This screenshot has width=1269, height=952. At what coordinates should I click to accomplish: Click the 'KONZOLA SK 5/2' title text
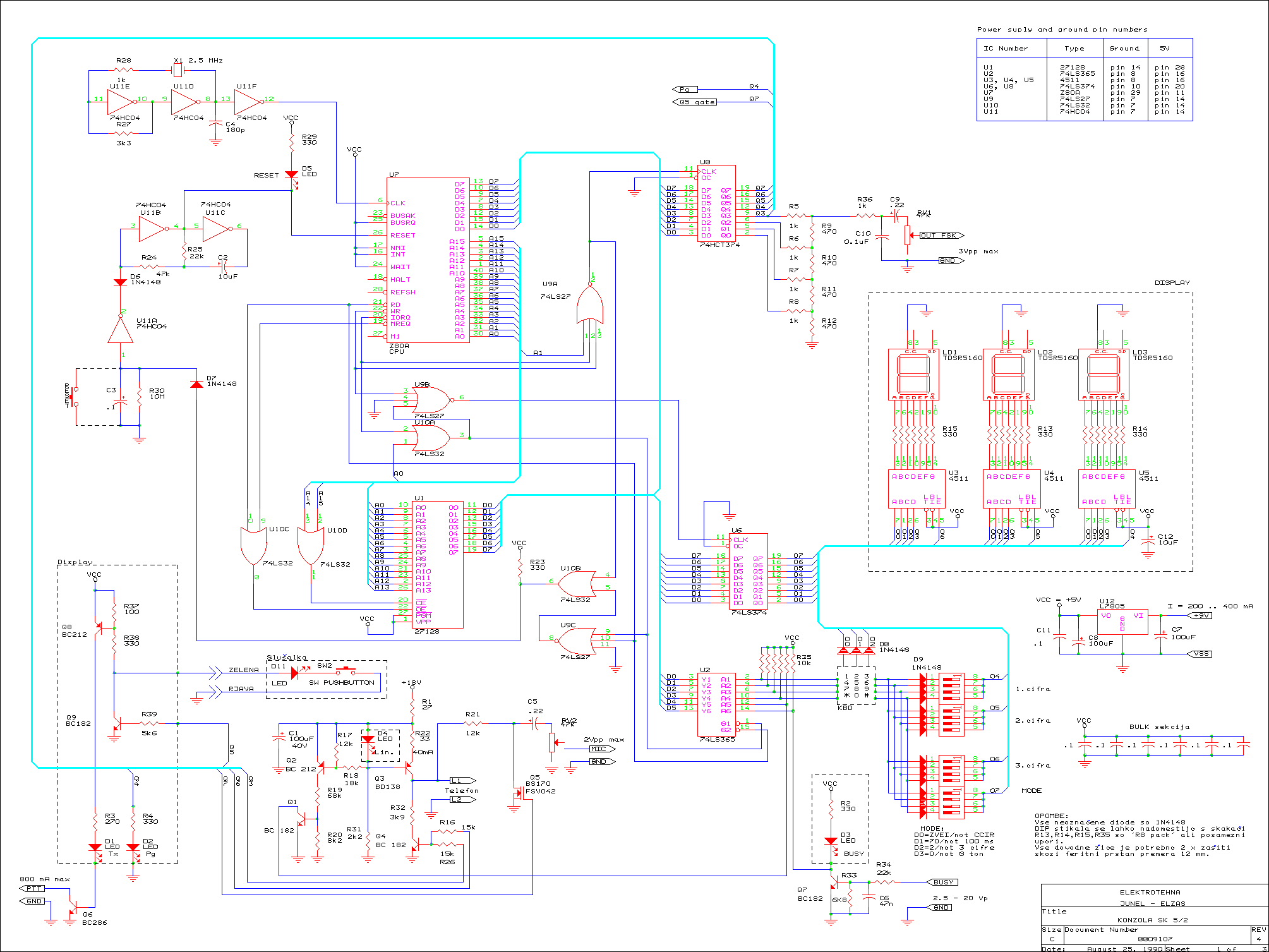tap(1152, 920)
